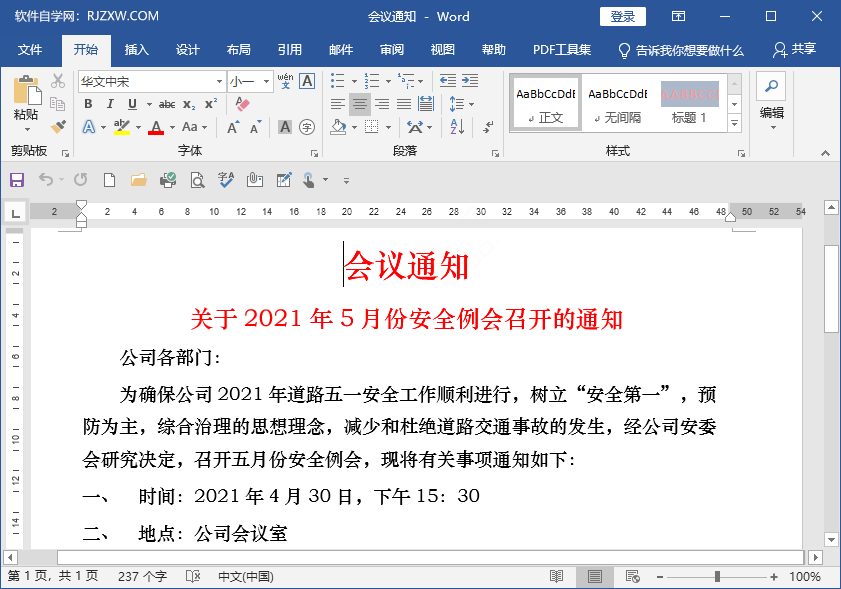841x589 pixels.
Task: Open a document using the Open folder icon
Action: (139, 178)
